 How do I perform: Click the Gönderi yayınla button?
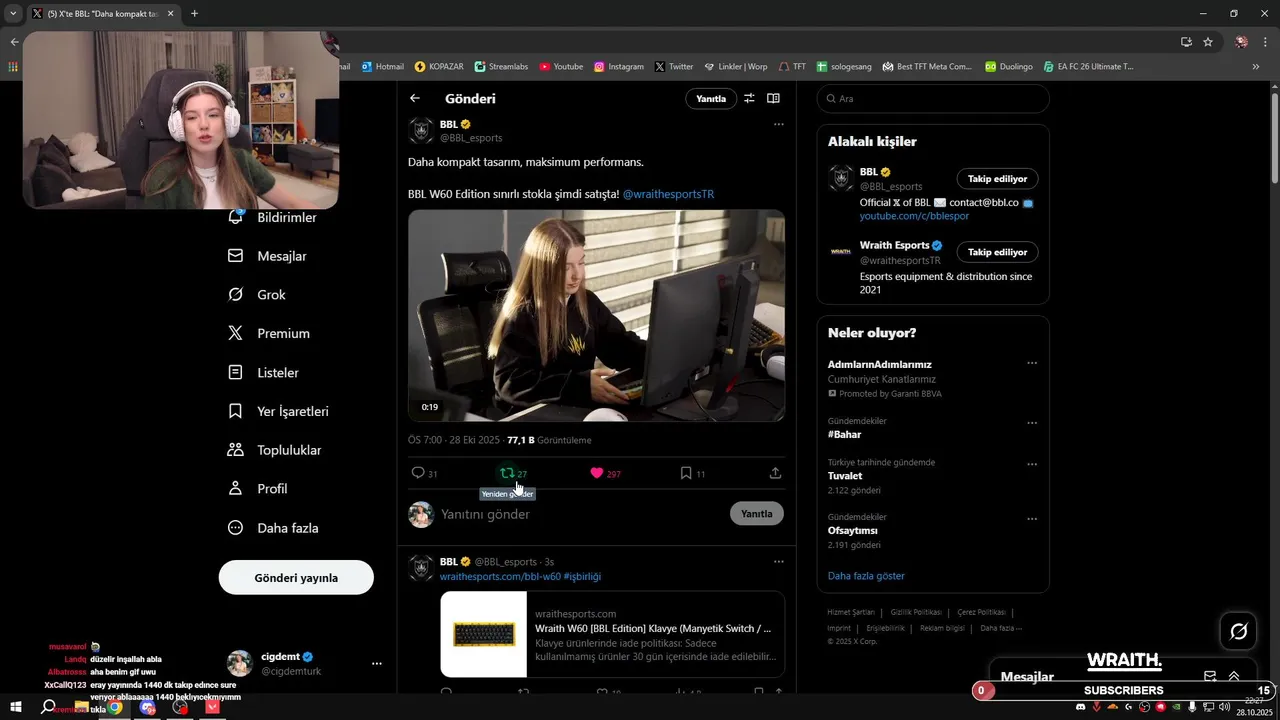pos(296,578)
